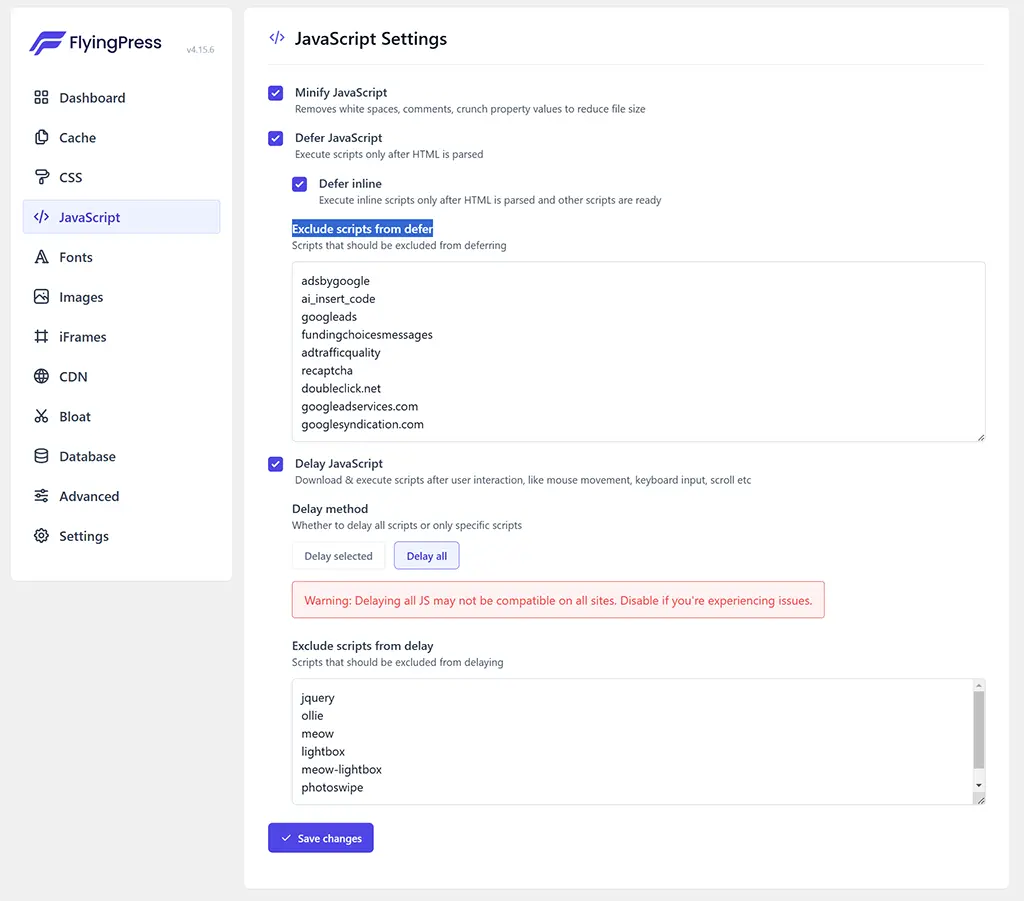Viewport: 1024px width, 901px height.
Task: Disable the Minify JavaScript checkbox
Action: pos(275,92)
